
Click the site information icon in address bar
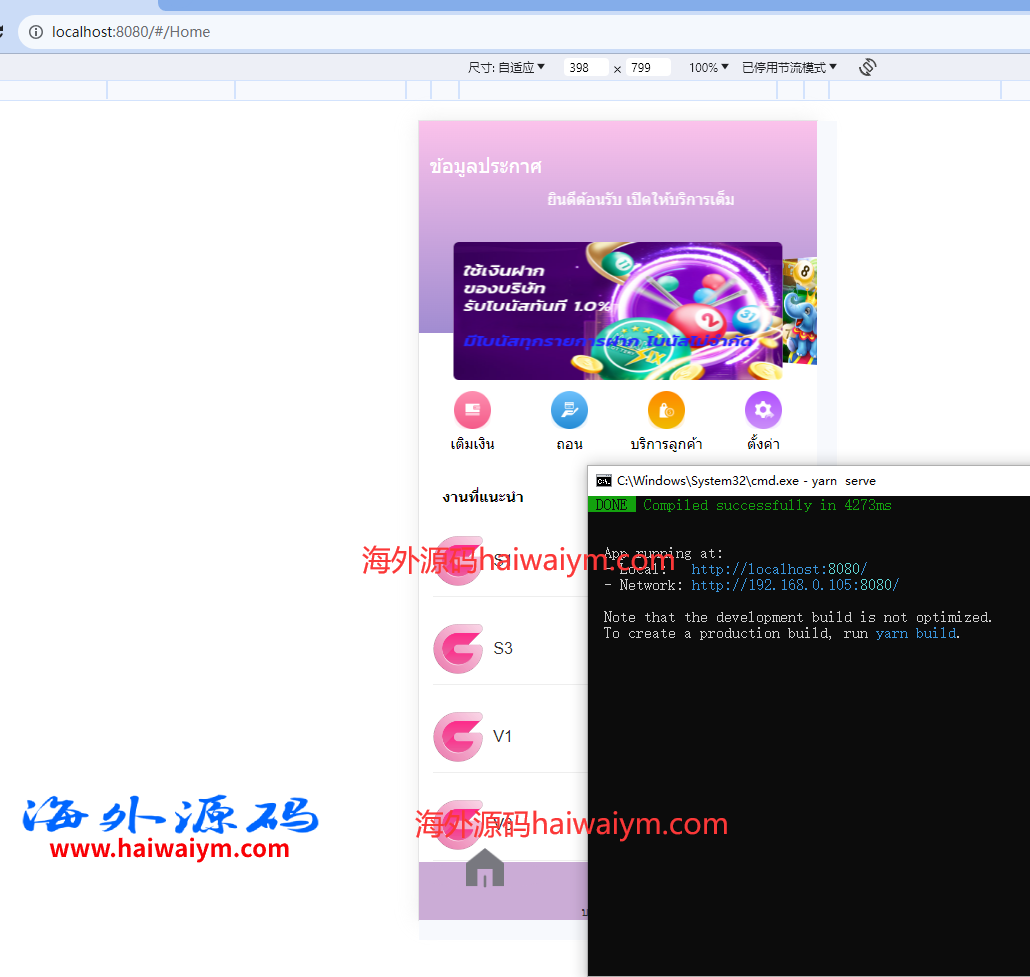click(36, 32)
